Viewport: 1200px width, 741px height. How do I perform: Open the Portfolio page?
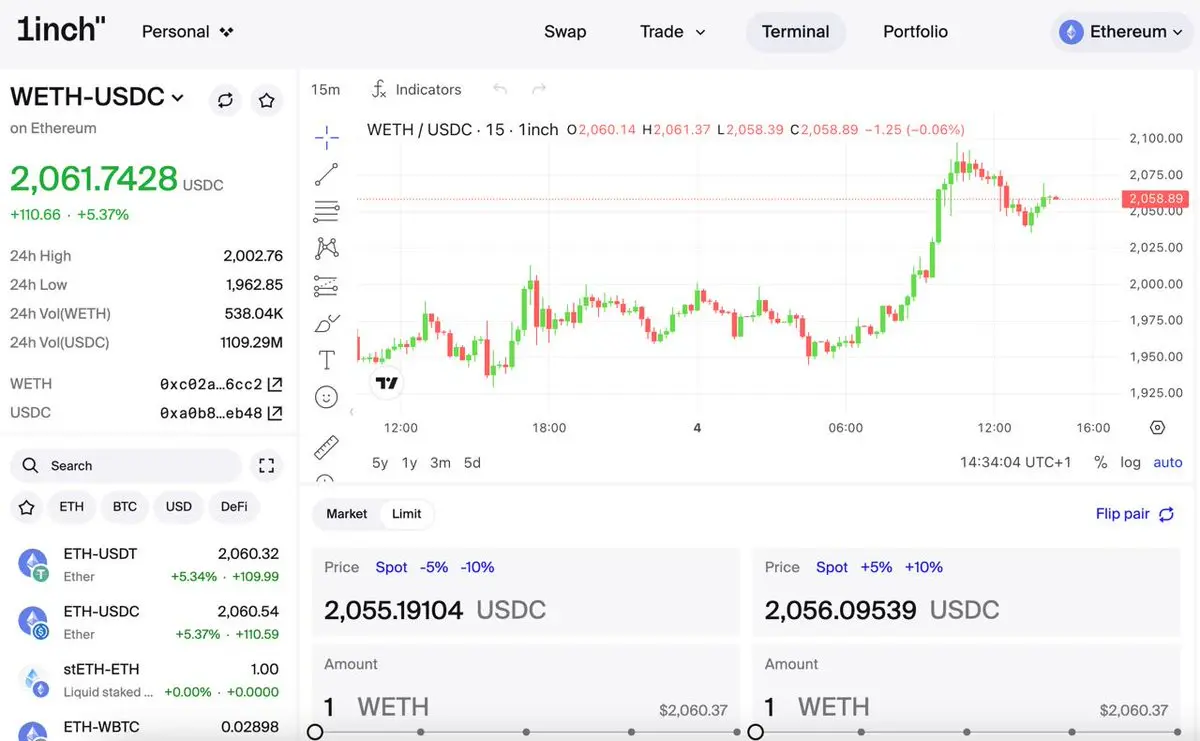pos(915,32)
